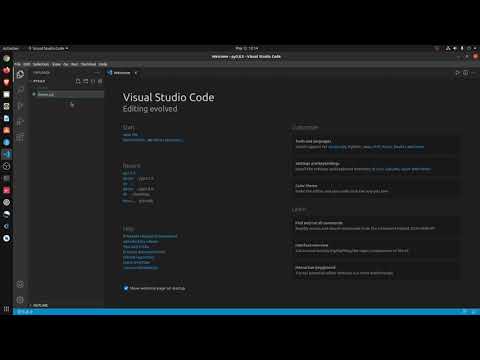Open the Edit menu
Screen dimensions: 480x360
[27, 64]
